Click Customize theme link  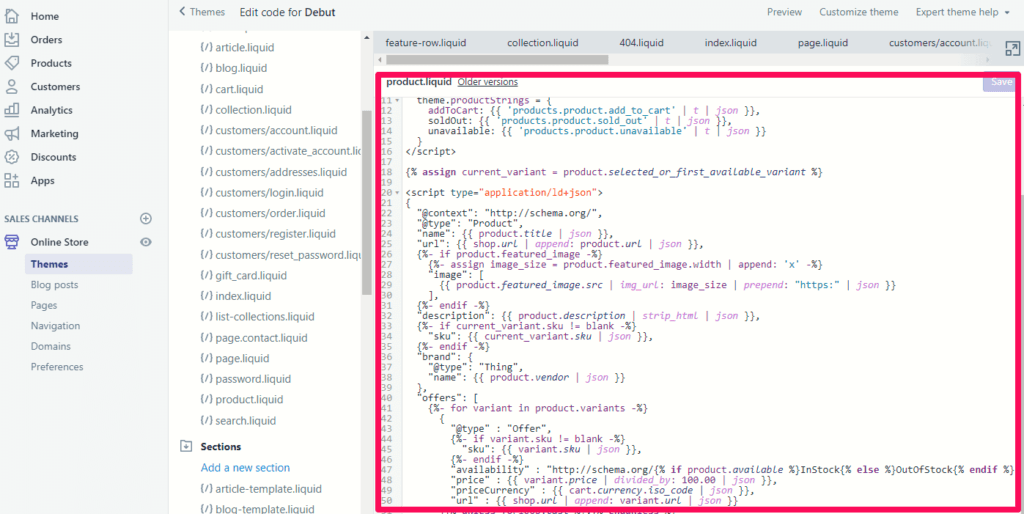pos(859,12)
